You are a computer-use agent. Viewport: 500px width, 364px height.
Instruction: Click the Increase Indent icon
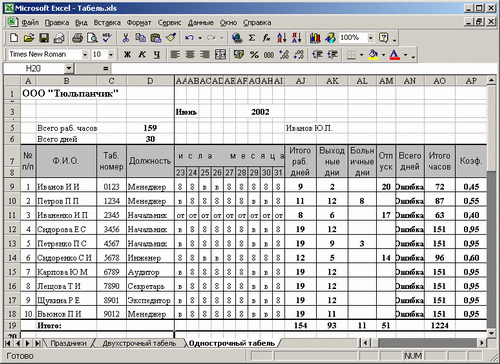tap(333, 54)
